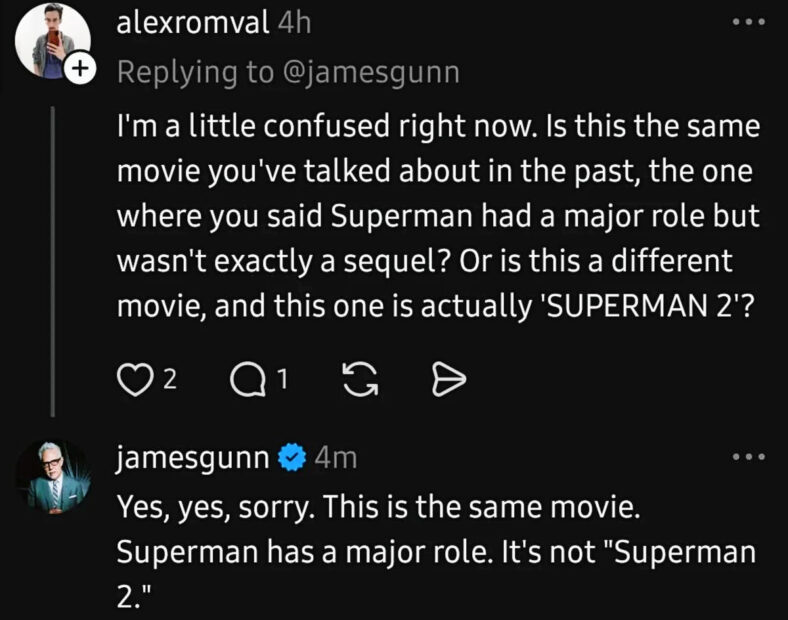
Task: Open the three-dot menu on alexromval's post
Action: point(747,23)
